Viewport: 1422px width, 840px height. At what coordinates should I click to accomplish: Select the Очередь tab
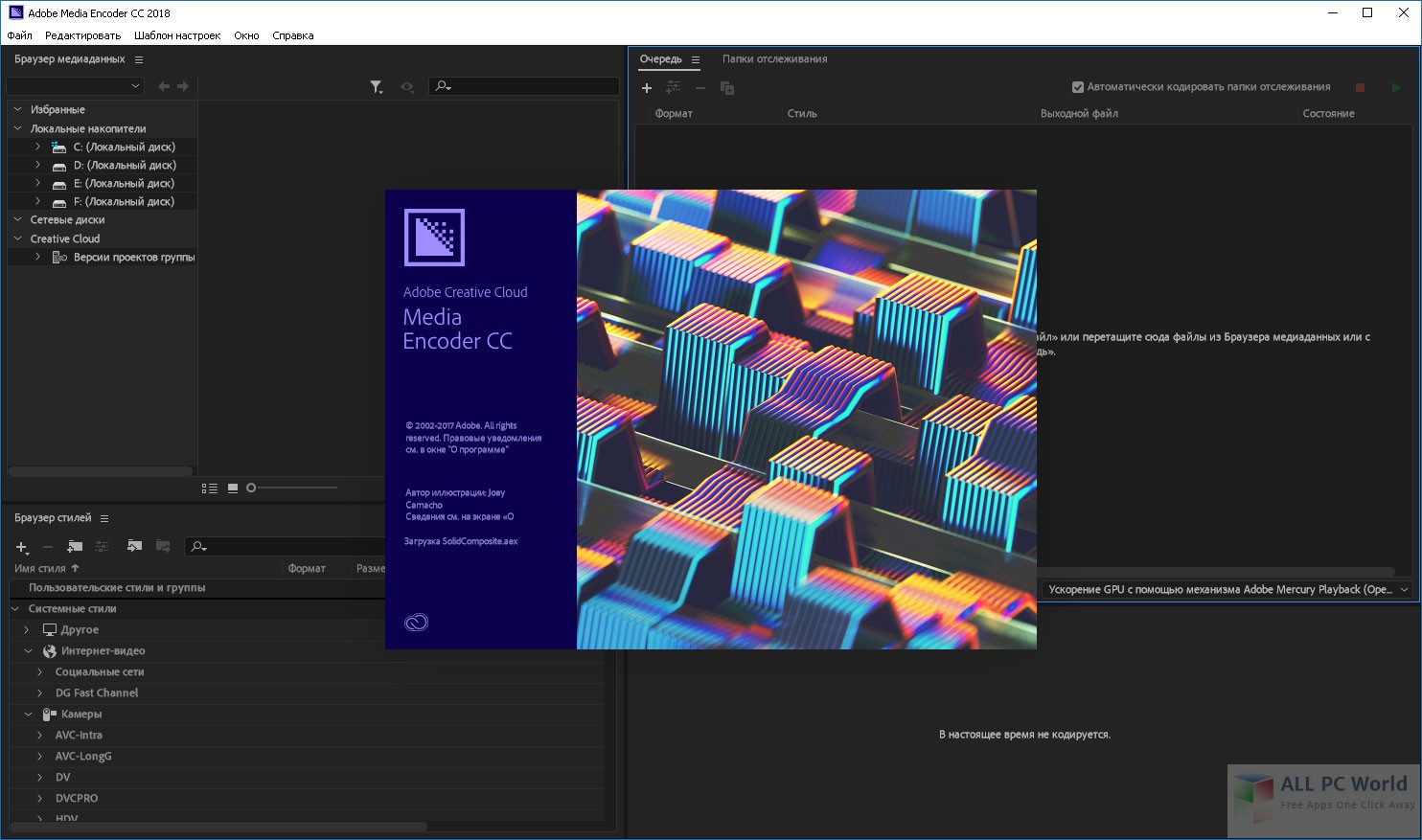(x=661, y=59)
